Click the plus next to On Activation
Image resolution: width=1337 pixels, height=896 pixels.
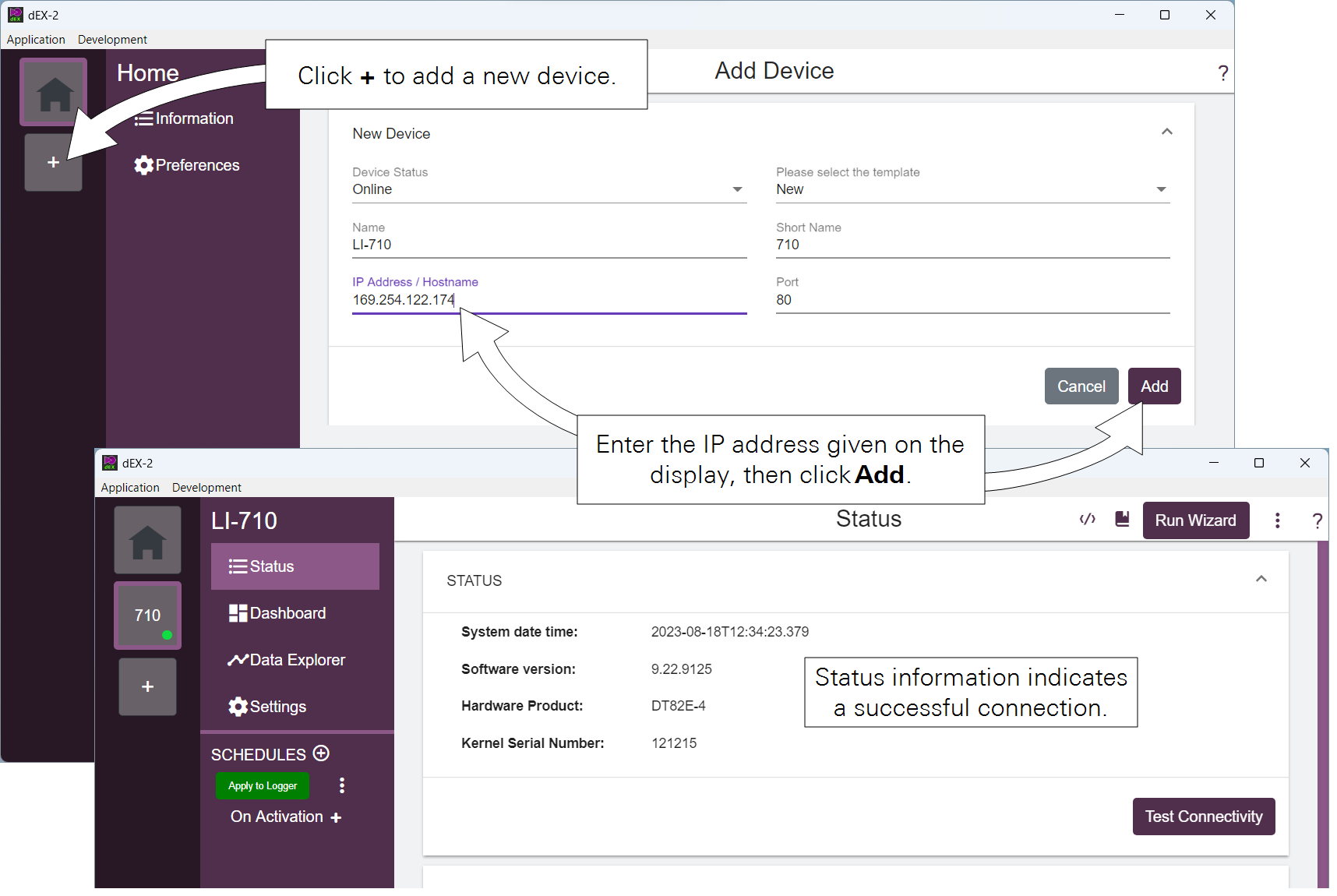(x=336, y=817)
